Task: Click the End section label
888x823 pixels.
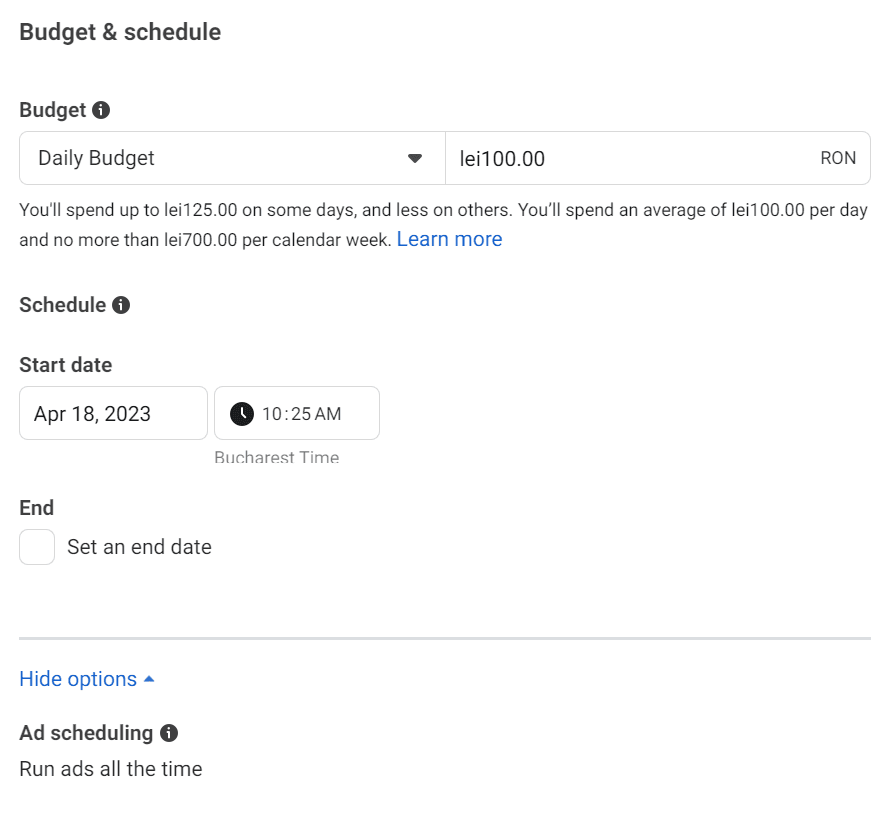Action: click(36, 508)
